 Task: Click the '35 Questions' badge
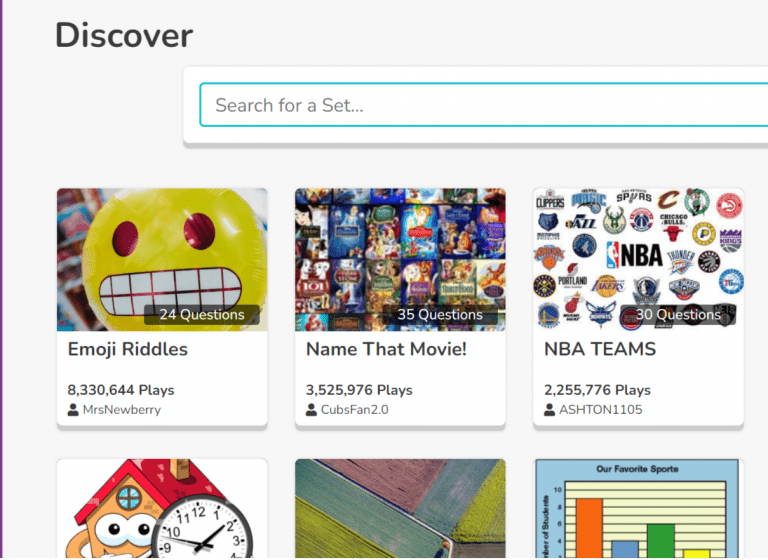[440, 315]
